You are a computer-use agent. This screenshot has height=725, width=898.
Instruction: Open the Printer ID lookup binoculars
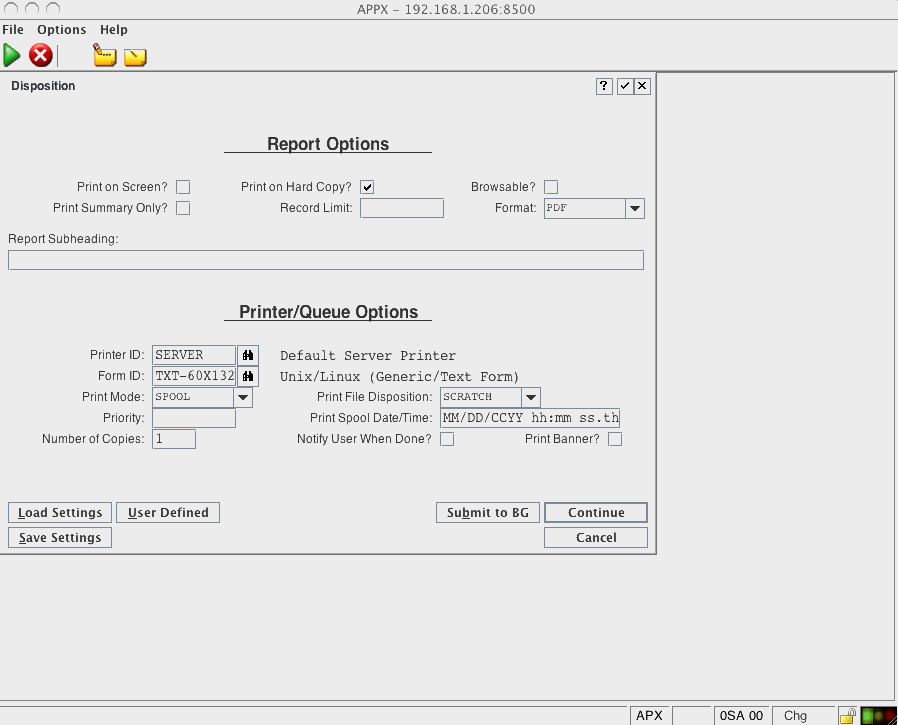pyautogui.click(x=246, y=355)
